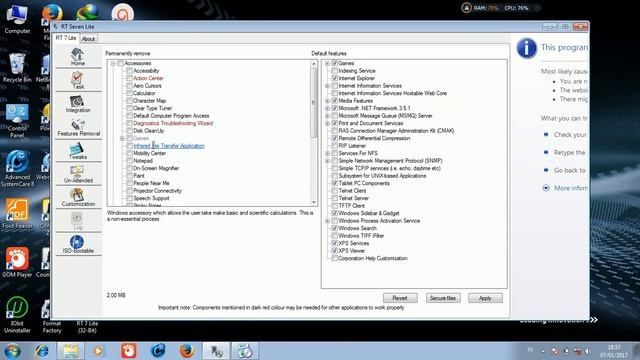Check the Paint removal checkbox
640x360 pixels.
tap(129, 176)
